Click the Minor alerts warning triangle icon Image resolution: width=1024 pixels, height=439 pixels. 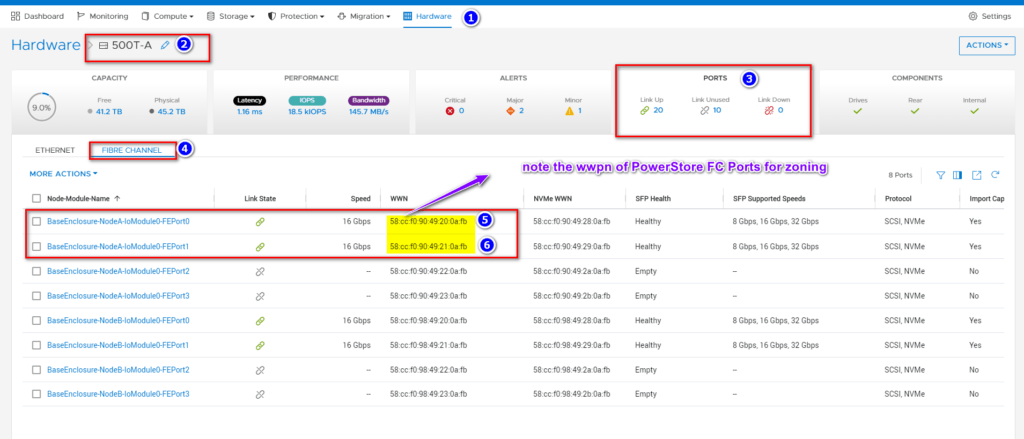point(569,111)
